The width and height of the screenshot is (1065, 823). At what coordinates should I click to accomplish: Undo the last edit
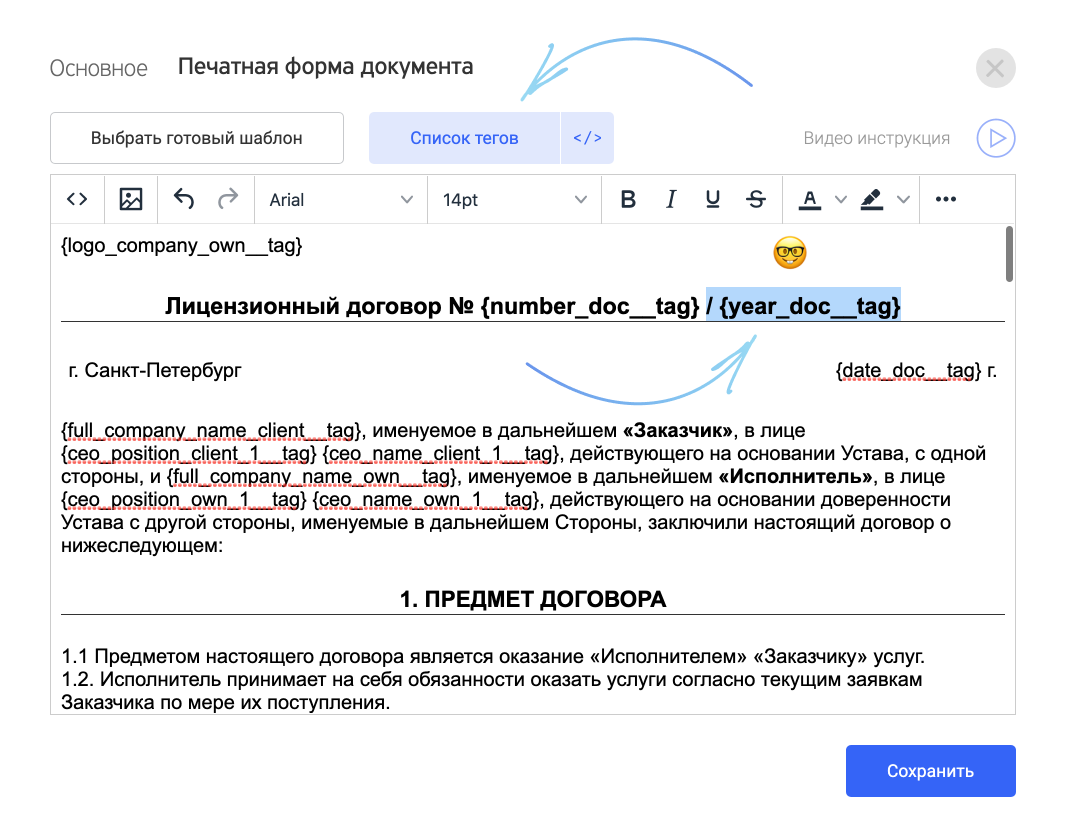(x=183, y=199)
